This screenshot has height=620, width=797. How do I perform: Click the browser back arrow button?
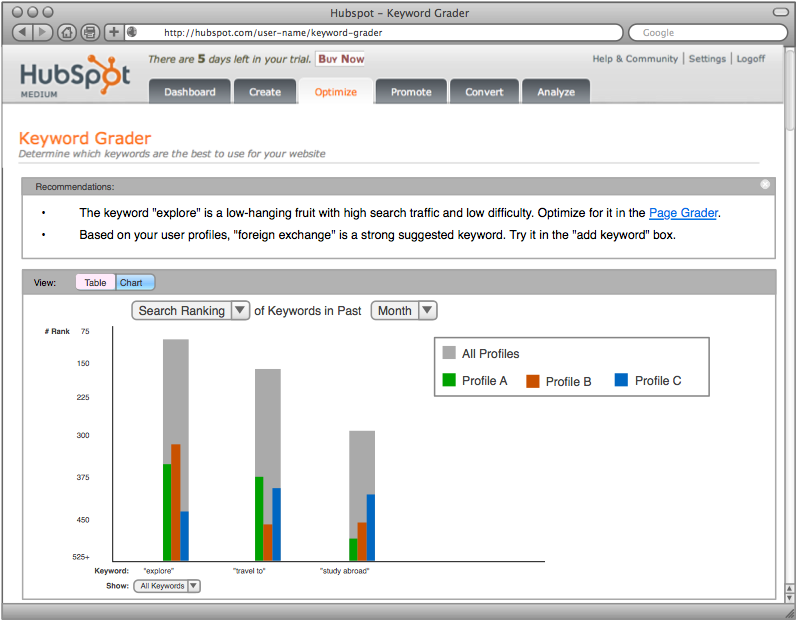point(22,33)
